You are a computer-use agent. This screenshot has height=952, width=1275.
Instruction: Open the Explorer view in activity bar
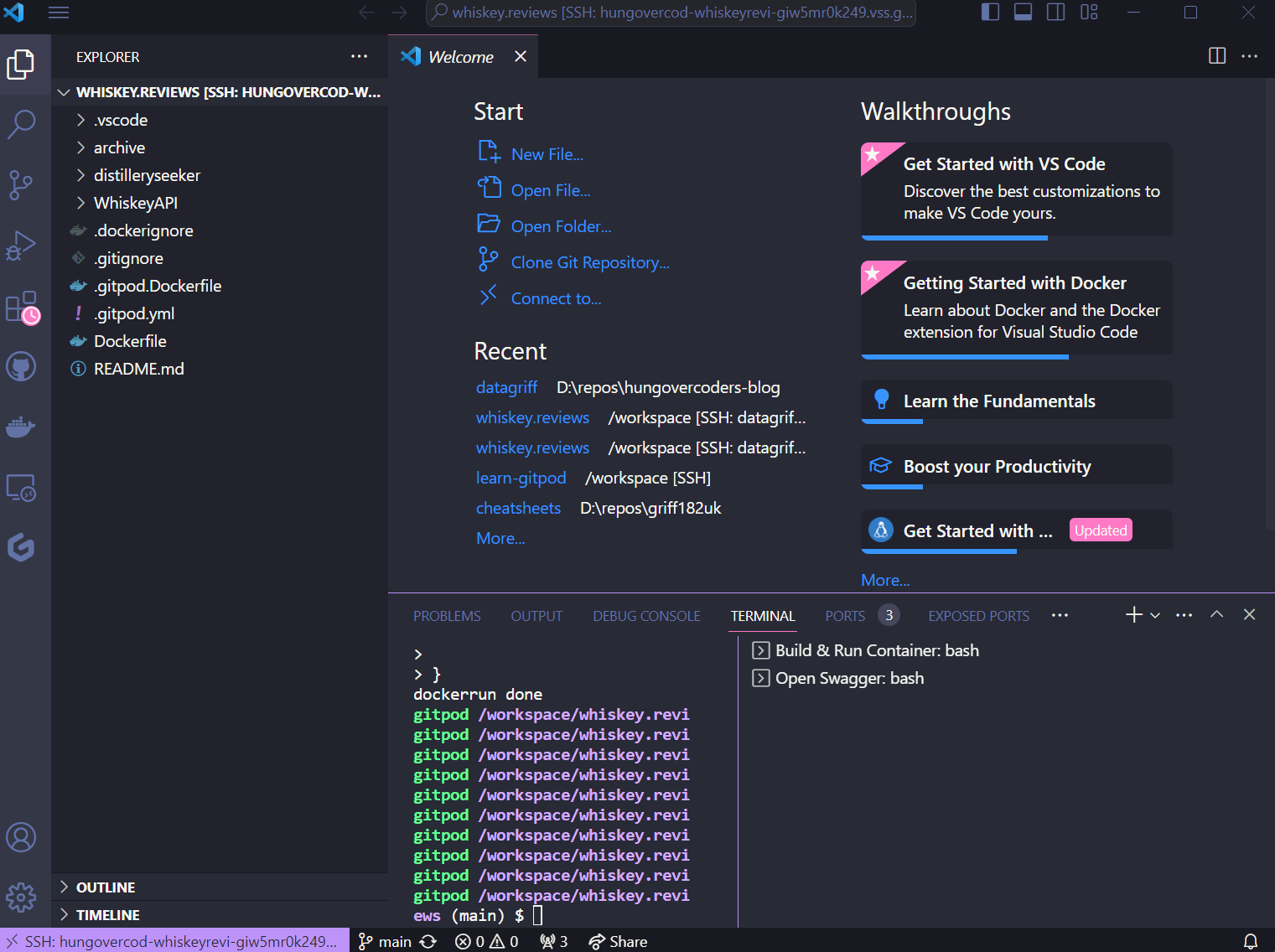[x=21, y=65]
